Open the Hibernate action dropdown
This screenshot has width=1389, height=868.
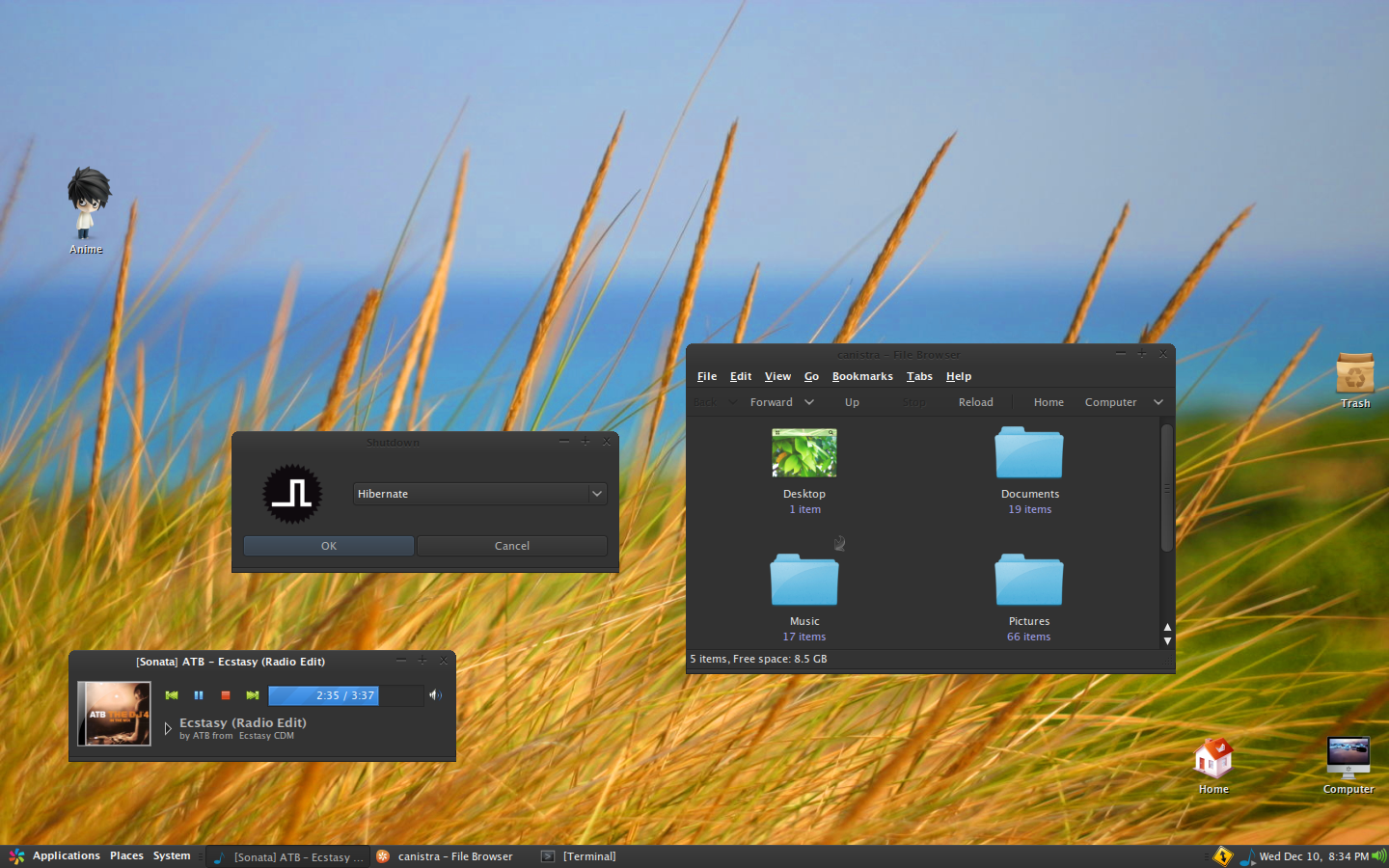479,494
